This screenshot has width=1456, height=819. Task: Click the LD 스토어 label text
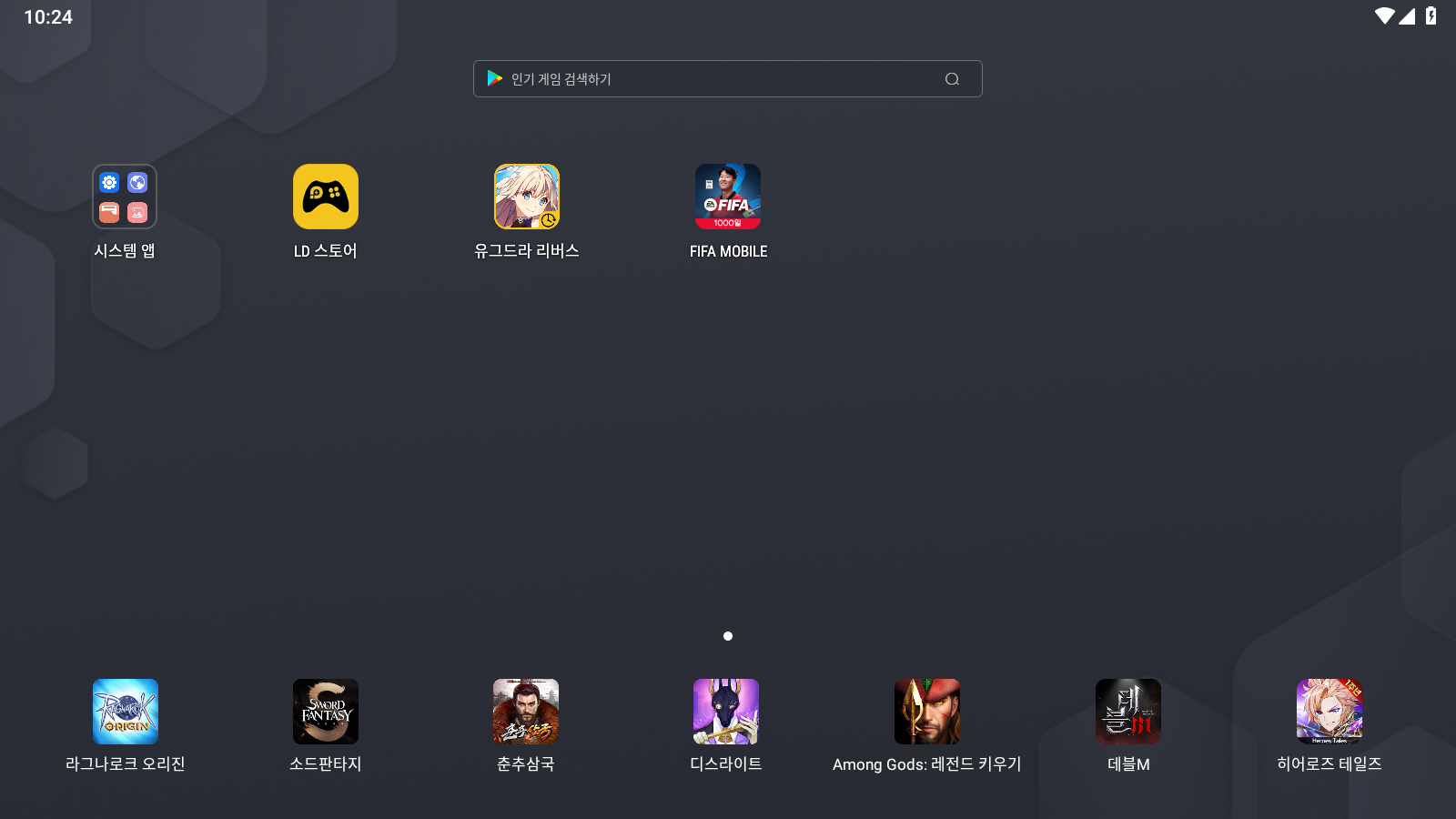(x=326, y=251)
